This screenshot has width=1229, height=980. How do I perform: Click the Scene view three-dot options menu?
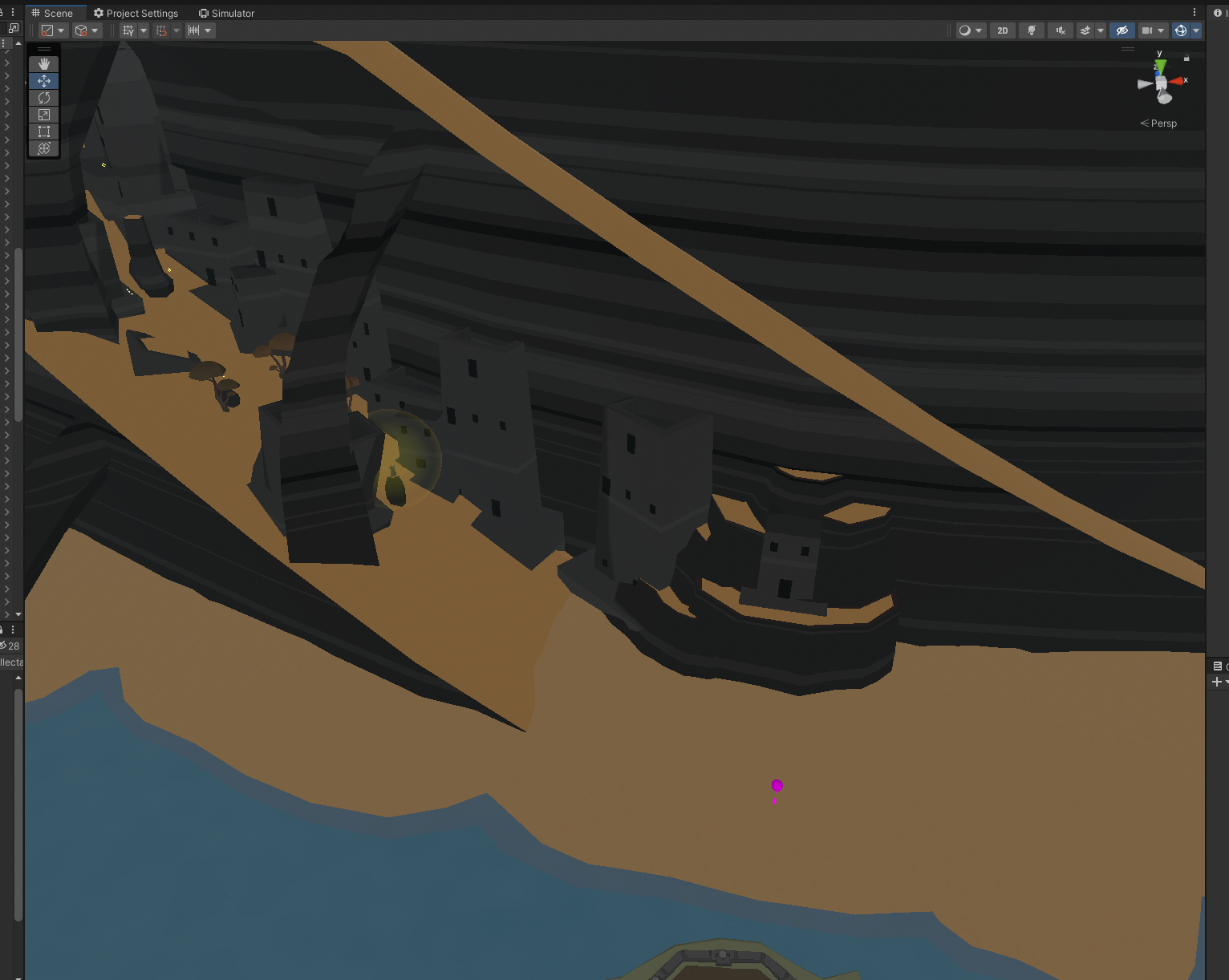click(1195, 13)
